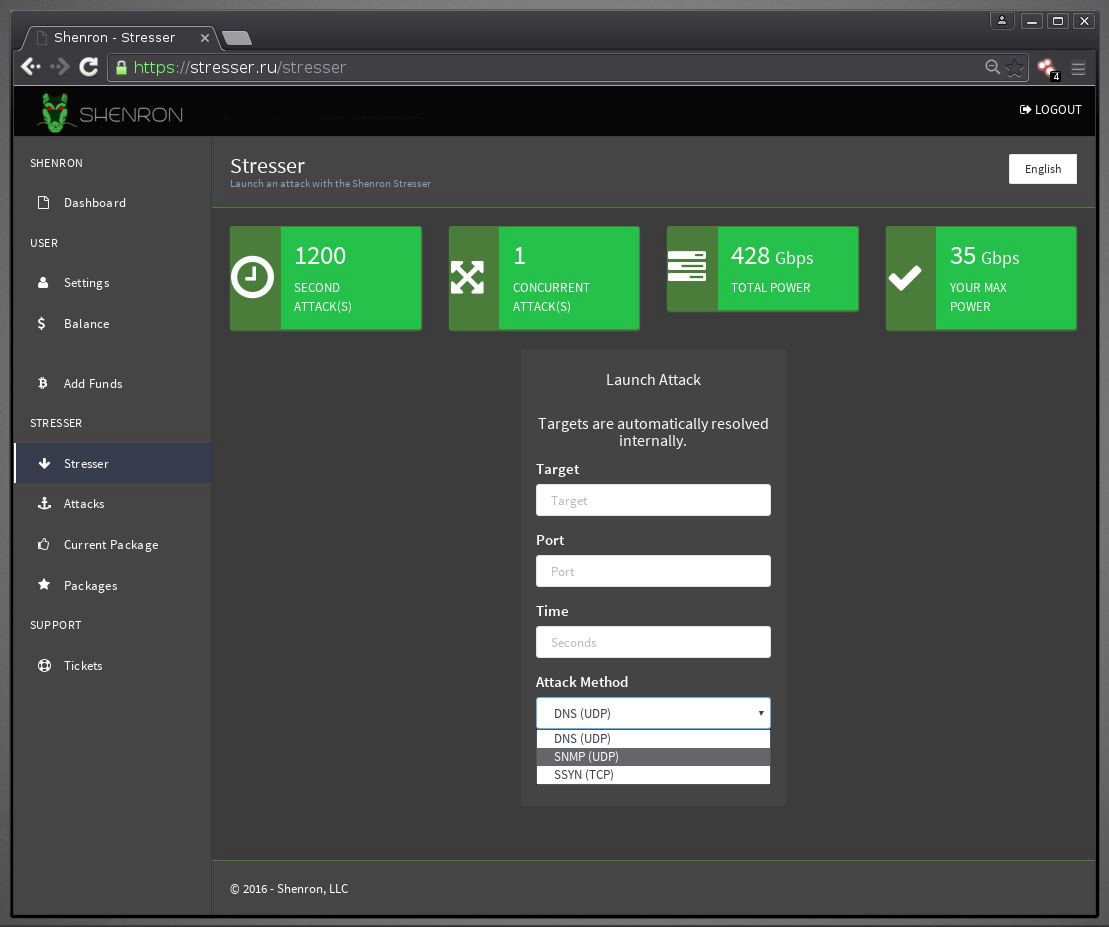1109x927 pixels.
Task: Click the 428 Gbps Total Power value
Action: pyautogui.click(x=772, y=256)
